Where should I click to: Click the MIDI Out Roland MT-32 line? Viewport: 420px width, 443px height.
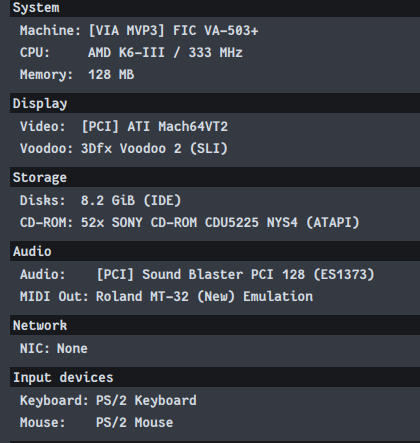[x=166, y=297]
